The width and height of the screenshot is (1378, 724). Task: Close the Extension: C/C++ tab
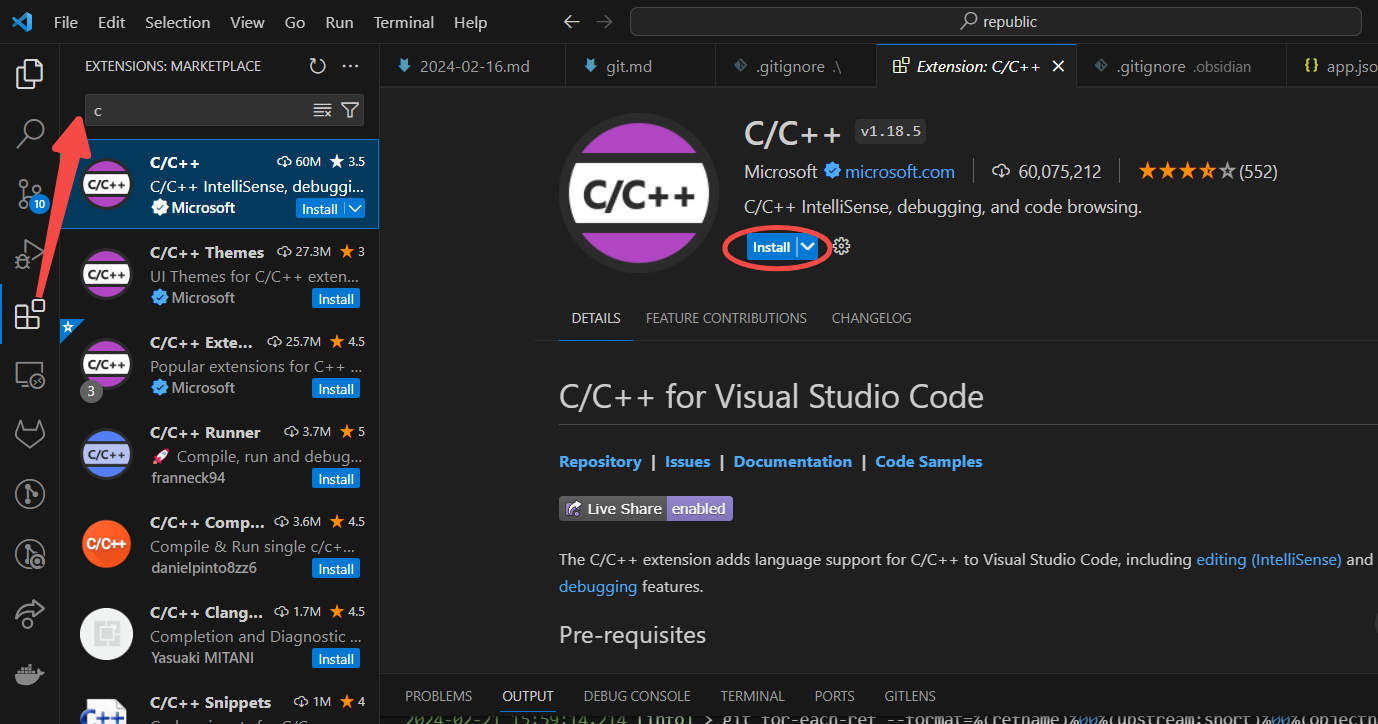pos(1058,66)
